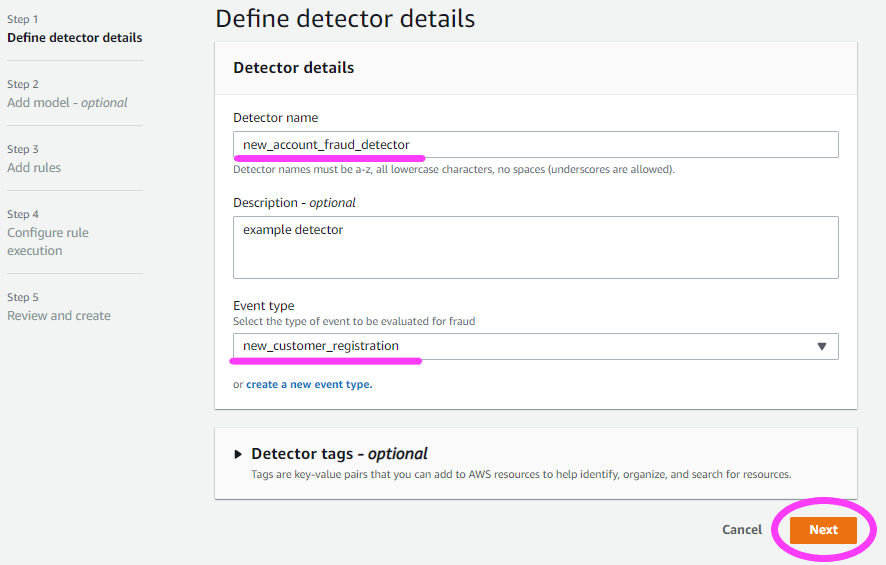Click the Description text area

[x=536, y=247]
